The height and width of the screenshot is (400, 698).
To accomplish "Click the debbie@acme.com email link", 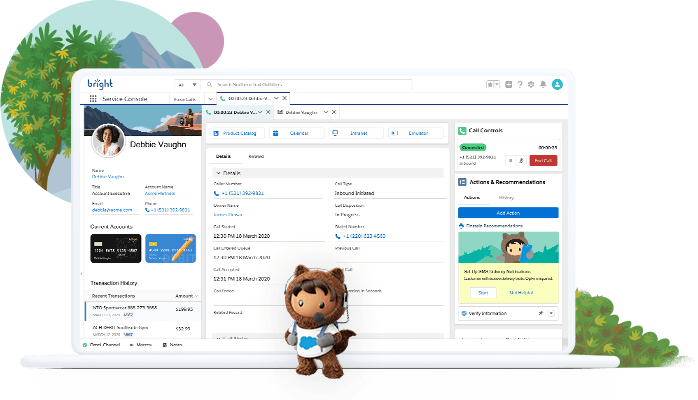I will tap(112, 210).
